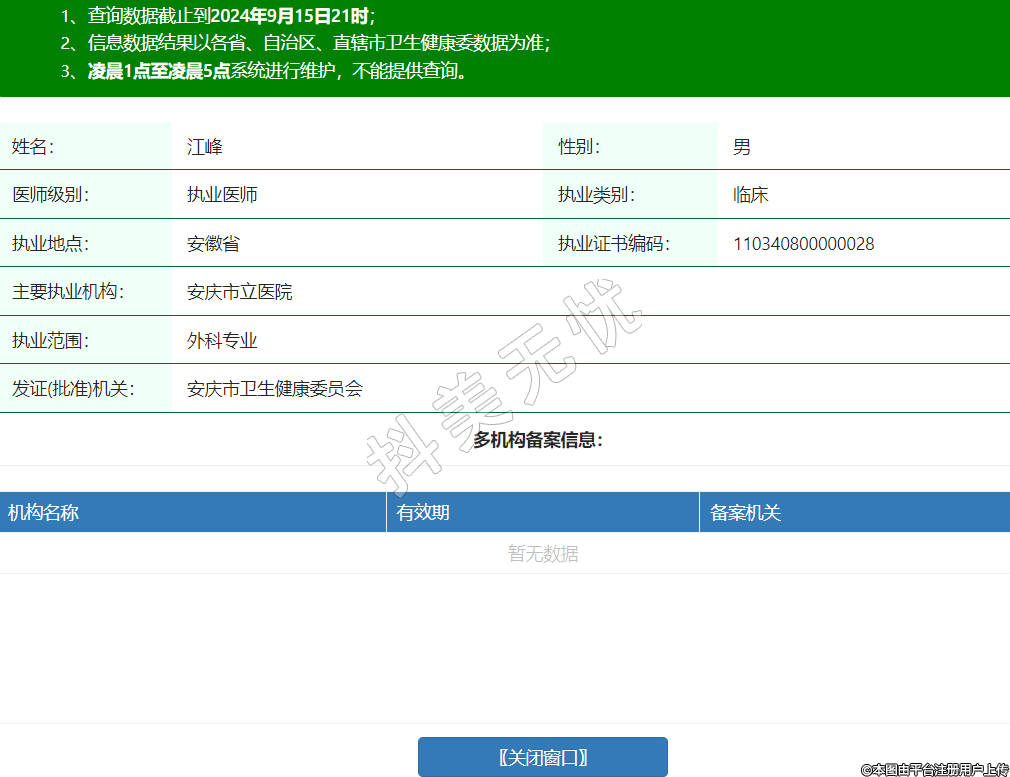Click the 机构名称 column header
Viewport: 1010px width, 777px height.
[x=44, y=513]
